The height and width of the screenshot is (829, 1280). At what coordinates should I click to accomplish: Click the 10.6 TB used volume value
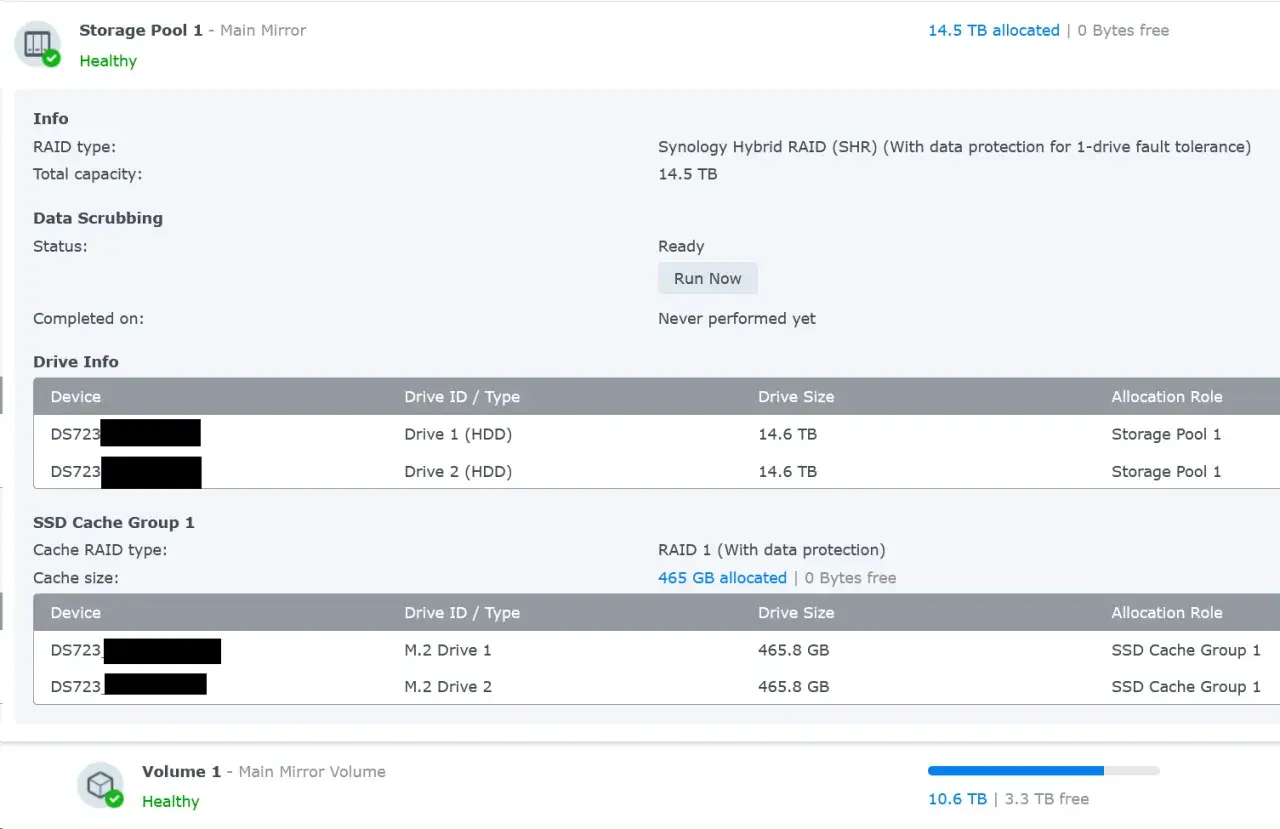pyautogui.click(x=957, y=799)
